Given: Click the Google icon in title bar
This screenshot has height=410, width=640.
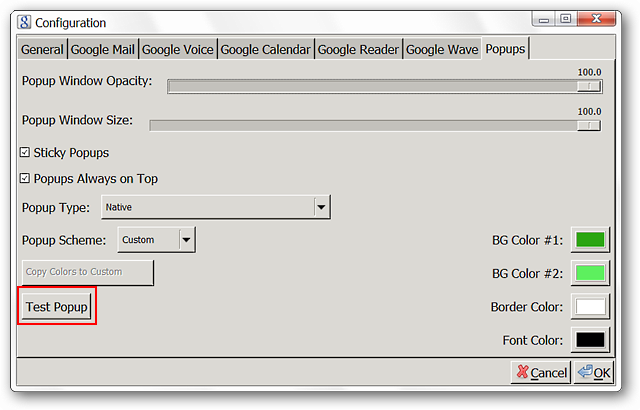Looking at the screenshot, I should point(24,22).
